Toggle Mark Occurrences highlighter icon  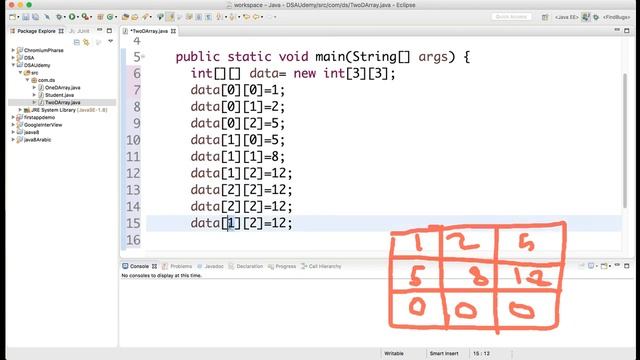tap(170, 17)
